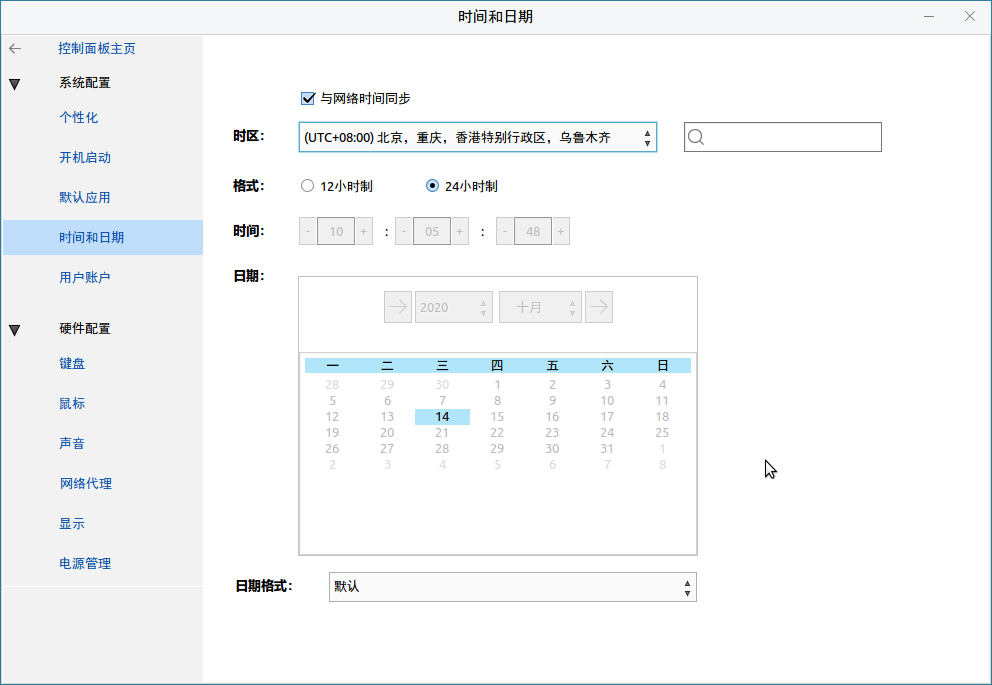Image resolution: width=992 pixels, height=685 pixels.
Task: Go back using the left arrow icon
Action: click(x=15, y=49)
